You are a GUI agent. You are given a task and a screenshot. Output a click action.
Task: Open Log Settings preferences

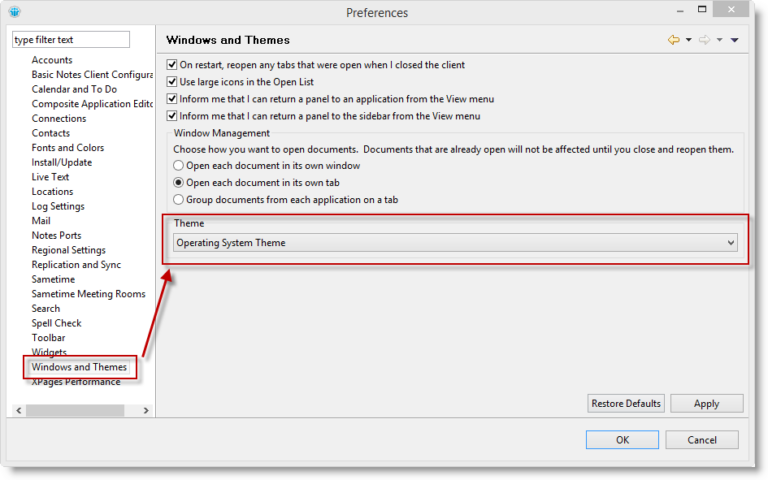[x=58, y=206]
